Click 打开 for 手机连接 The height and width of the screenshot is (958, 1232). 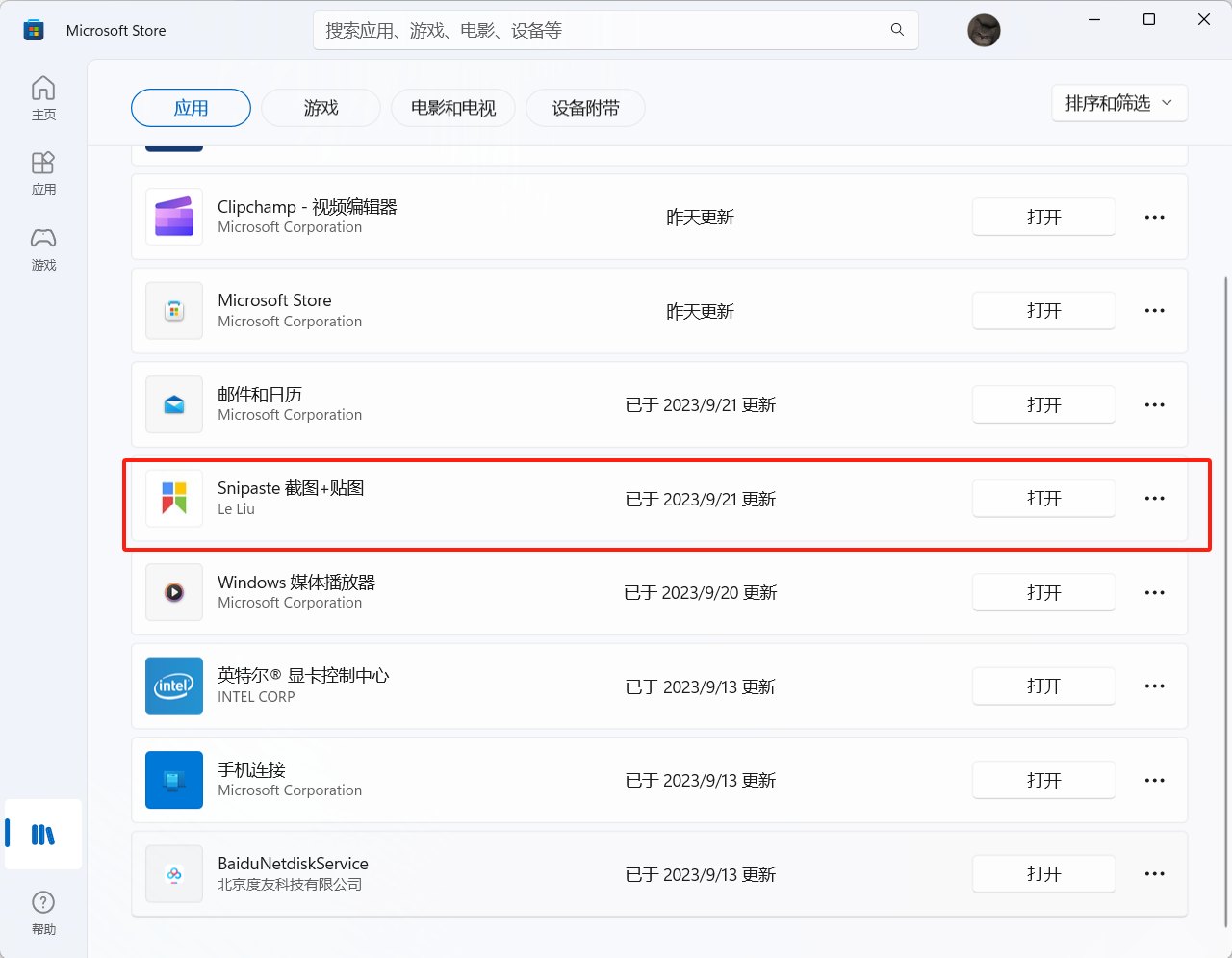[1044, 780]
